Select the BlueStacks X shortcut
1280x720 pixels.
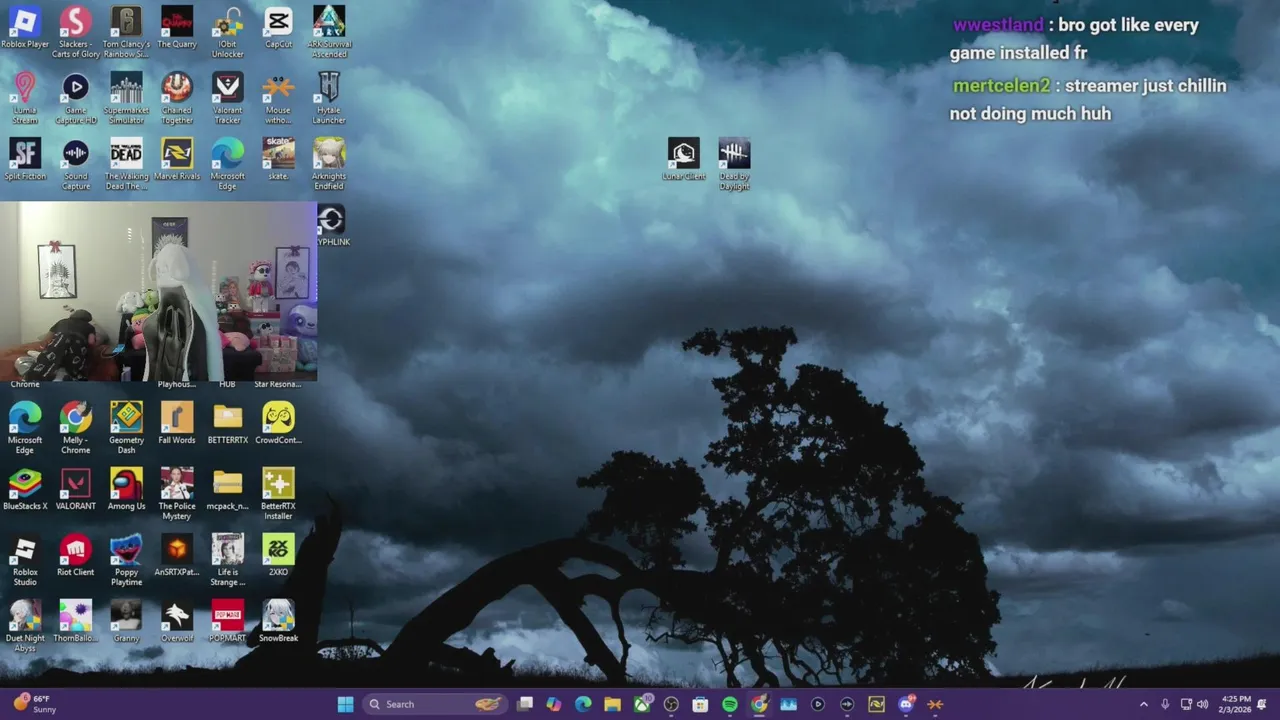pyautogui.click(x=25, y=490)
